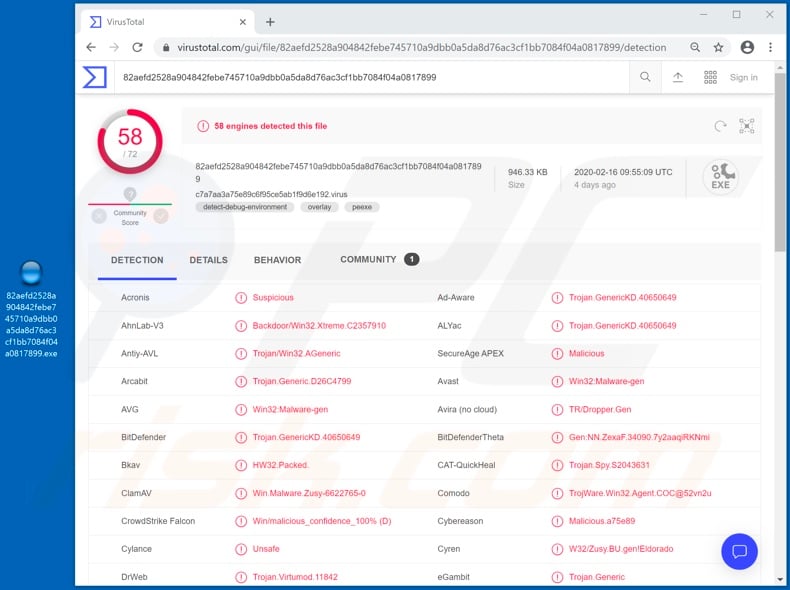The width and height of the screenshot is (790, 590).
Task: Switch to the COMMUNITY tab
Action: [x=379, y=259]
